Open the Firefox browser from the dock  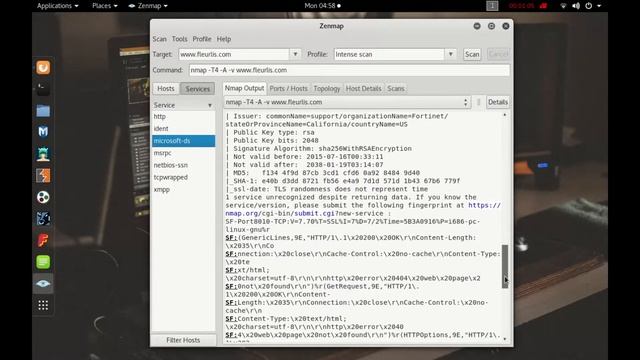point(43,67)
